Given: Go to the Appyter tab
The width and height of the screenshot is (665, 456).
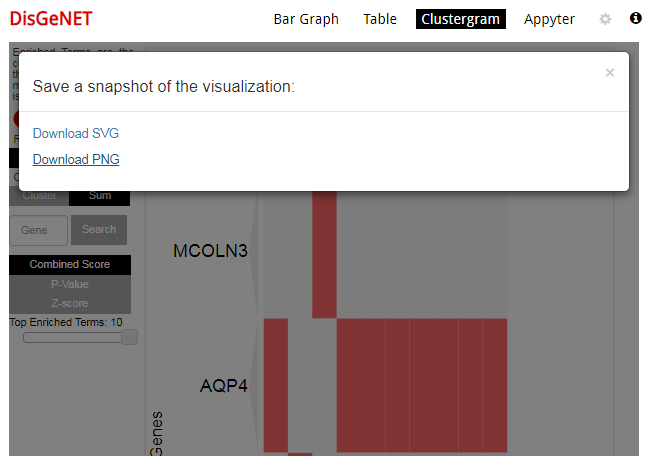Looking at the screenshot, I should pyautogui.click(x=549, y=19).
